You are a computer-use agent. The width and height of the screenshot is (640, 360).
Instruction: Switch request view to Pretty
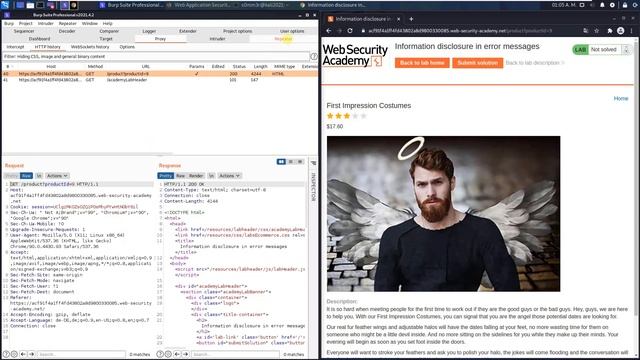pos(11,176)
